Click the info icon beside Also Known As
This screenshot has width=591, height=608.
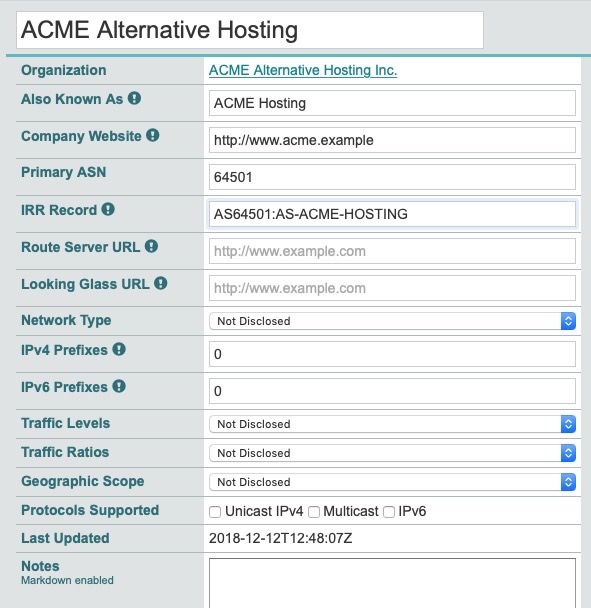point(134,98)
